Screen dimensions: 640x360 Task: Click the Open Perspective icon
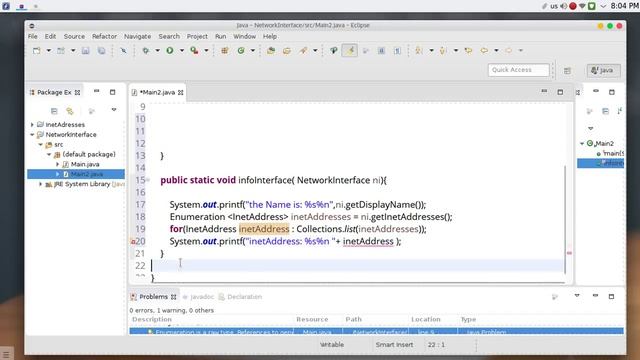(x=567, y=71)
